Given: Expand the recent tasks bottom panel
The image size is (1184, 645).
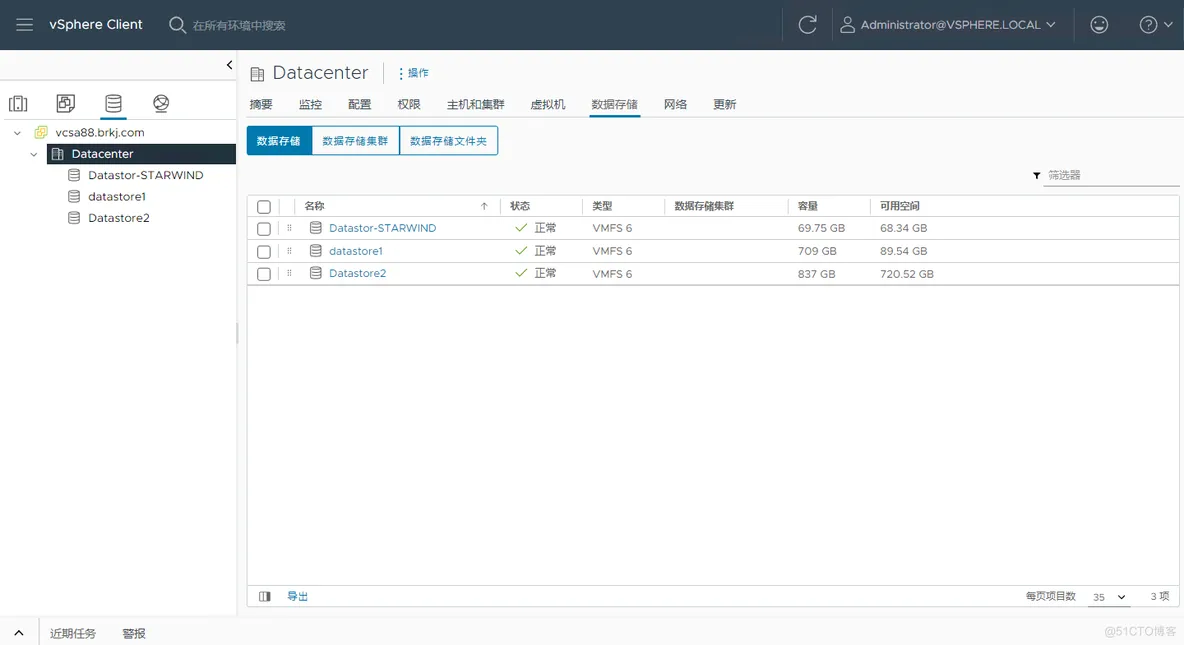Looking at the screenshot, I should tap(19, 633).
